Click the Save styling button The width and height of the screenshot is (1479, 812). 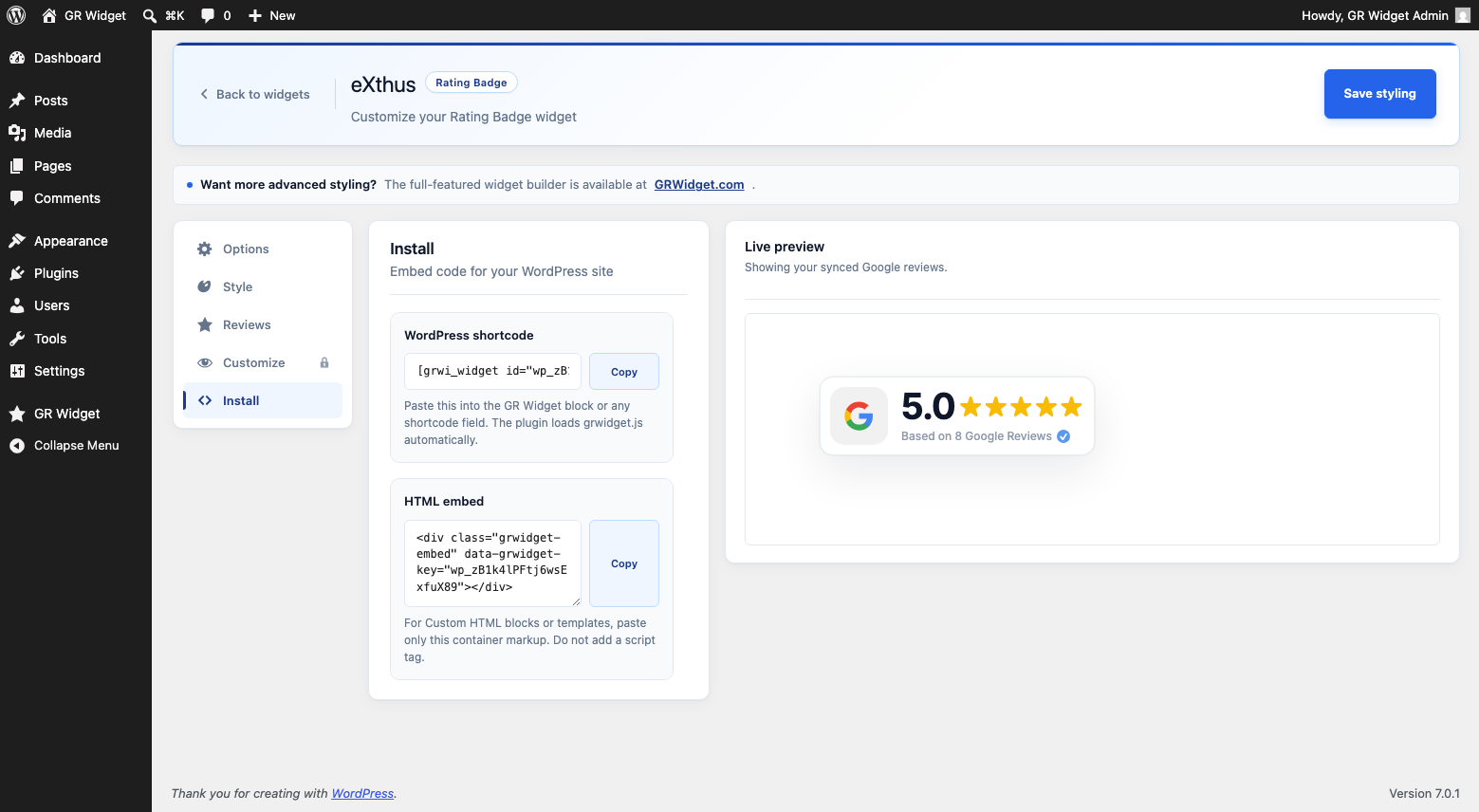point(1379,94)
